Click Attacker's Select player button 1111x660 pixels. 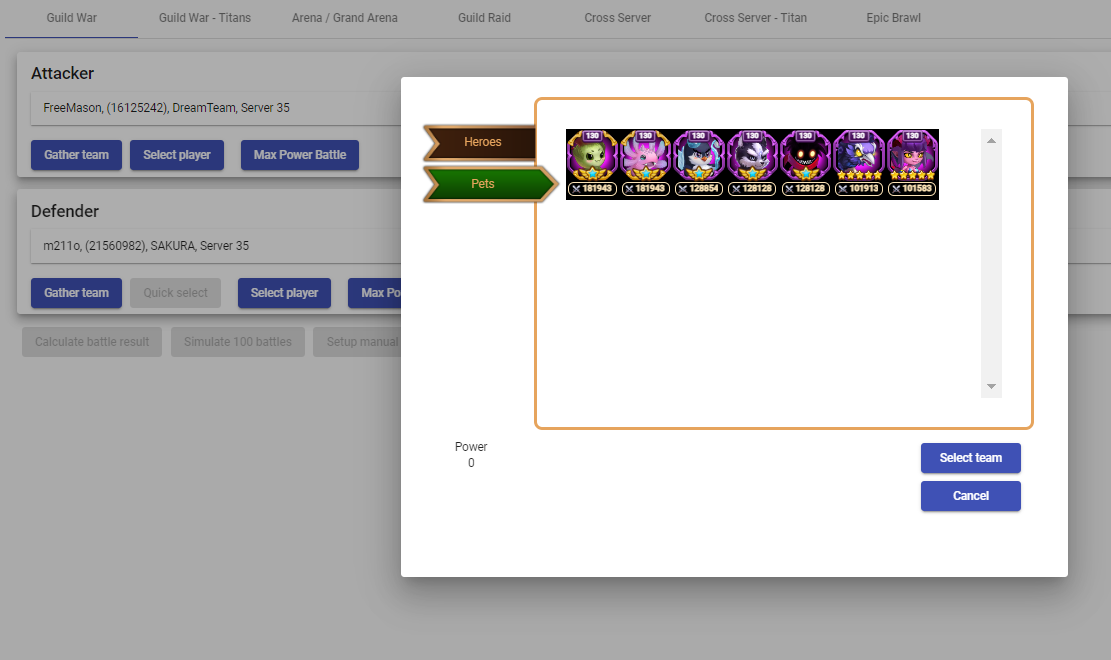[x=177, y=155]
